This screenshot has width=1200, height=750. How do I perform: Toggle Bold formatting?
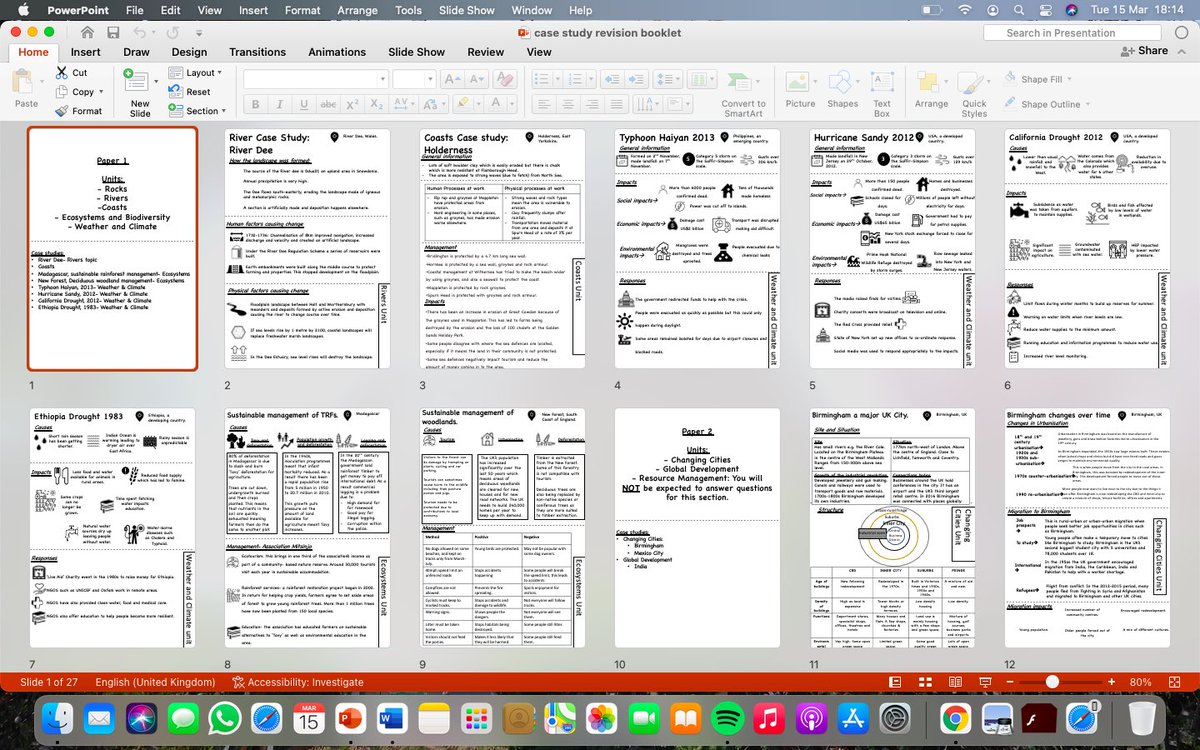[x=255, y=104]
